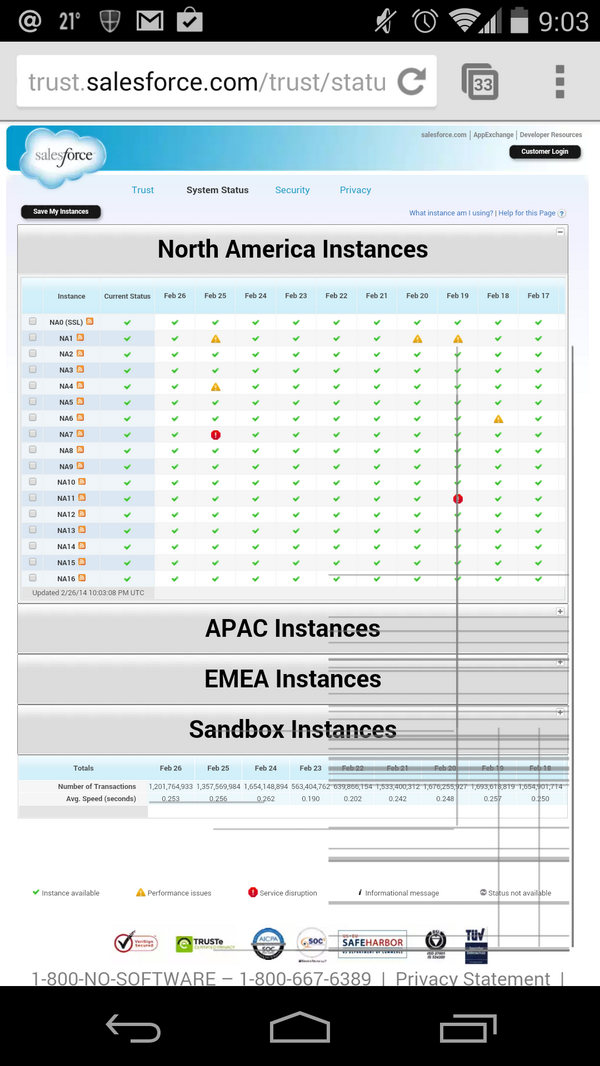Viewport: 600px width, 1066px height.
Task: Click the Save My Instances button
Action: click(x=60, y=211)
